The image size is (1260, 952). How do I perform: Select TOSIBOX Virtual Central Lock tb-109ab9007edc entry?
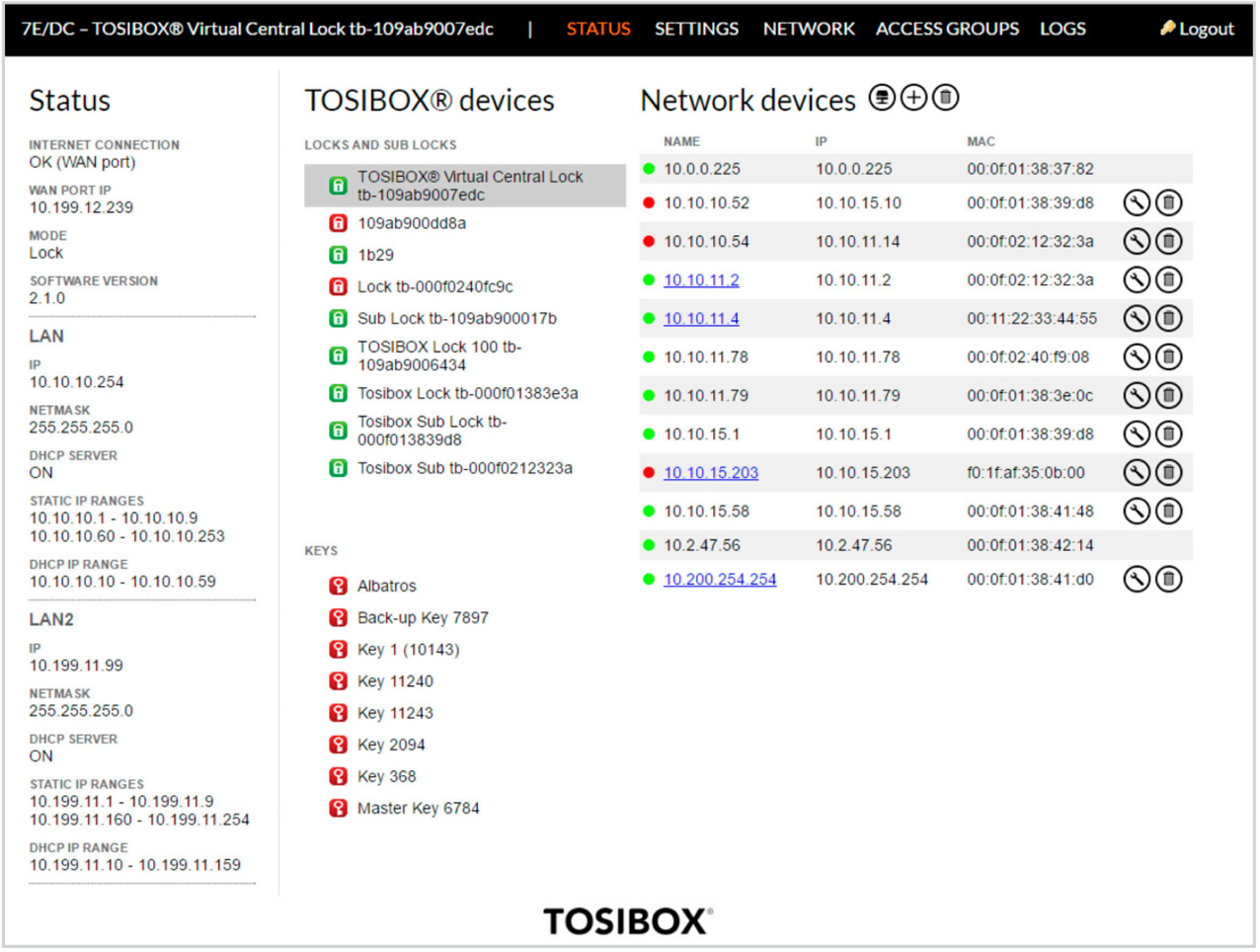pyautogui.click(x=465, y=186)
